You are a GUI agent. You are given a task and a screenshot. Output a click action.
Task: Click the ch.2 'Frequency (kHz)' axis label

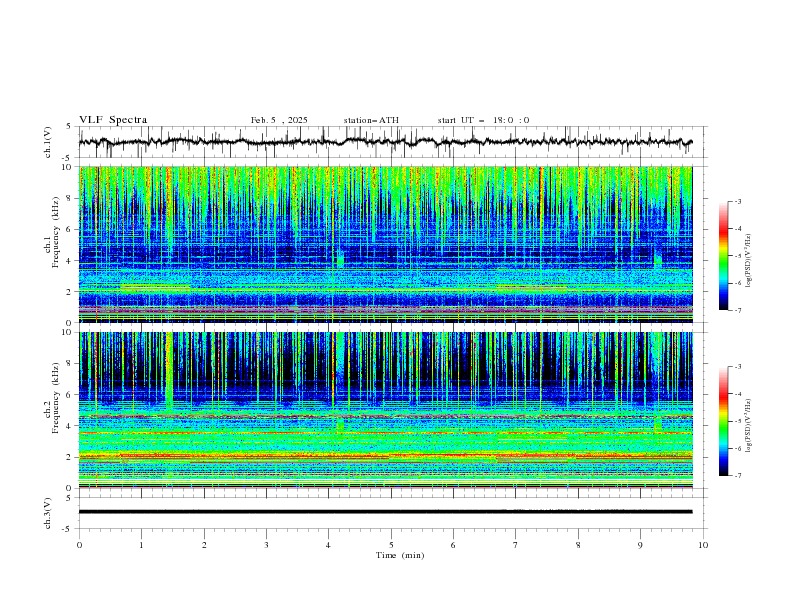56,397
